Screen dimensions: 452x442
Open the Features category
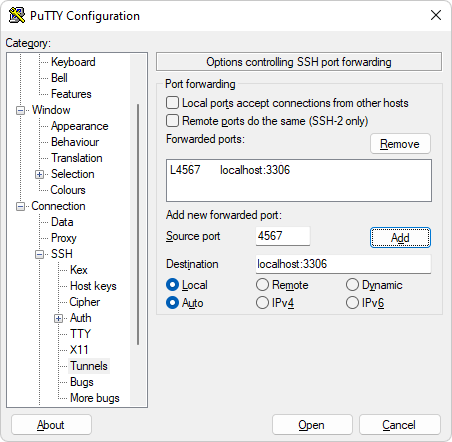(71, 94)
